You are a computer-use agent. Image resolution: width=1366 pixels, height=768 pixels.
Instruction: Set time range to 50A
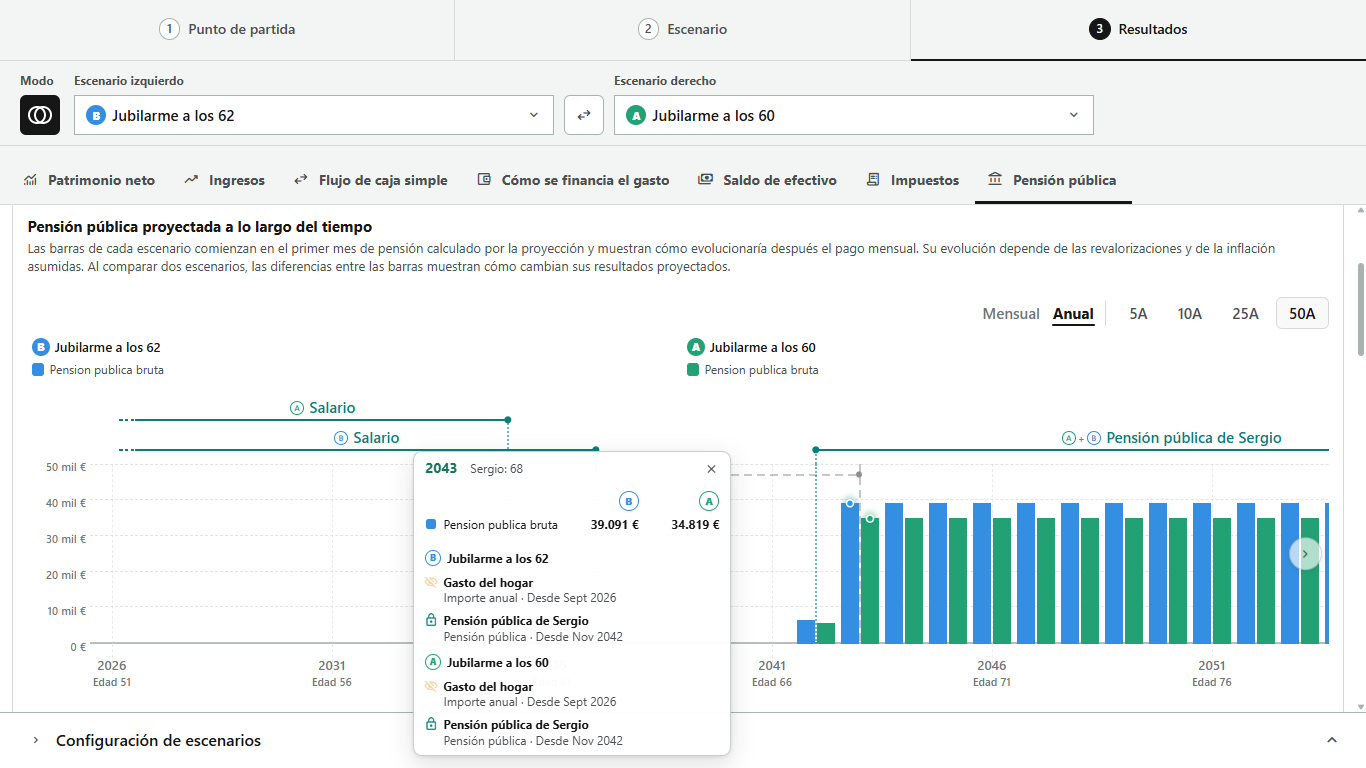pyautogui.click(x=1302, y=314)
